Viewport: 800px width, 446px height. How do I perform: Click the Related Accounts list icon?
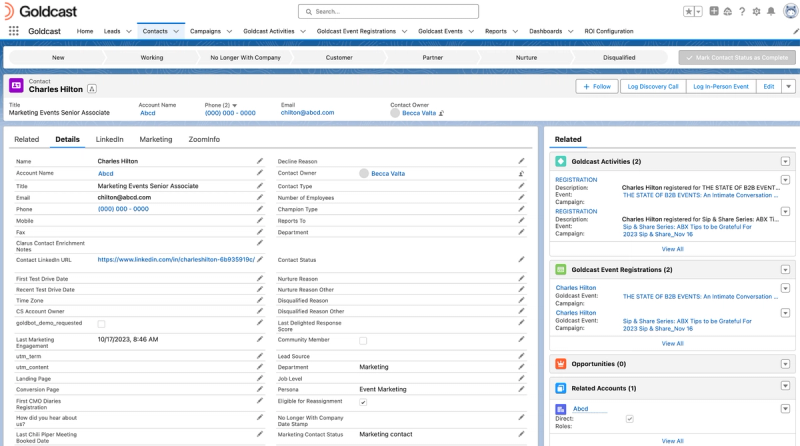coord(561,388)
